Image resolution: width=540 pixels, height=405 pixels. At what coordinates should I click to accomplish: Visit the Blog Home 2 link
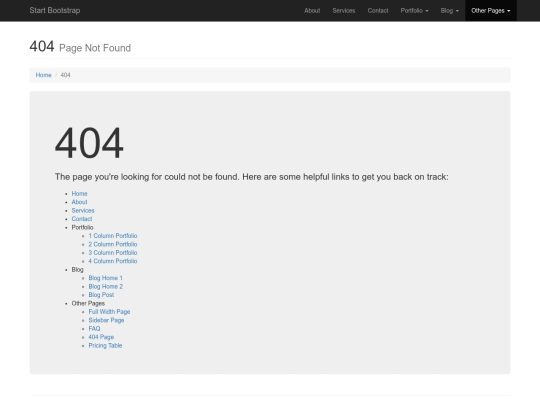point(106,287)
